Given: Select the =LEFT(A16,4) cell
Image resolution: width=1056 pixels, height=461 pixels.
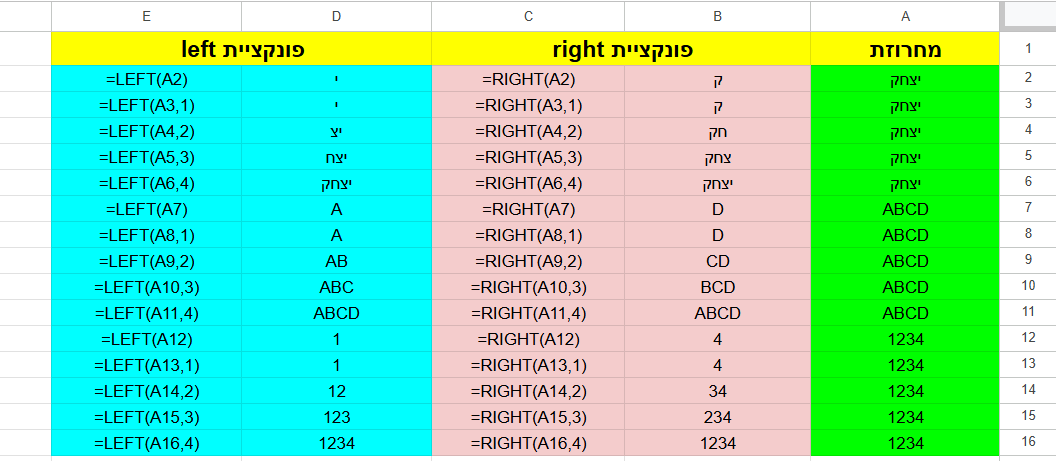Looking at the screenshot, I should pos(146,443).
